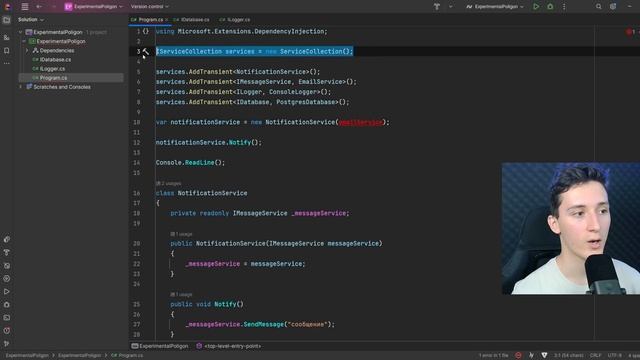Screen dimensions: 640x360
Task: Click the red error status icon in status bar
Action: [518, 356]
